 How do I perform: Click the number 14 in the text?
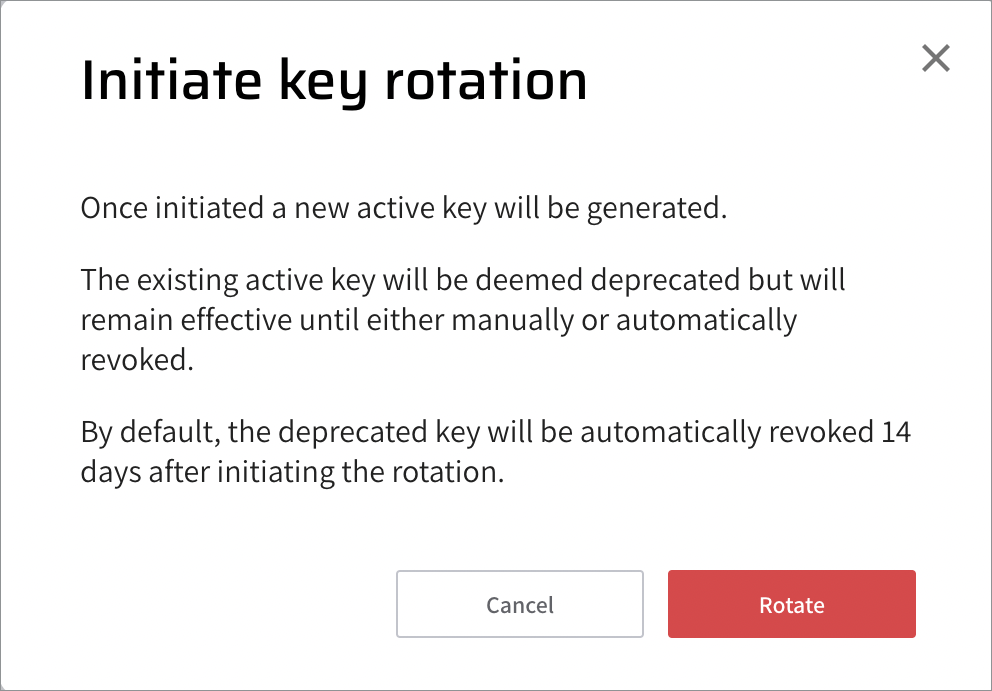[x=897, y=434]
